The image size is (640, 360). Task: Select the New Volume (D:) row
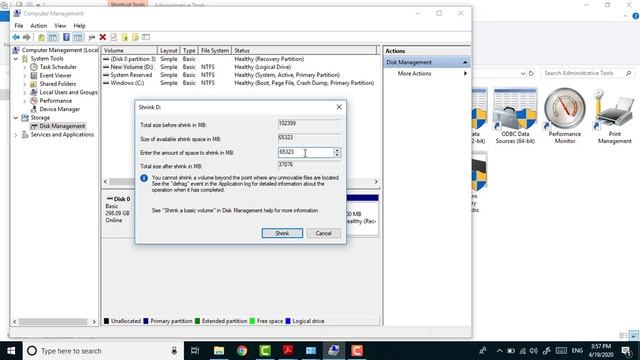click(239, 67)
